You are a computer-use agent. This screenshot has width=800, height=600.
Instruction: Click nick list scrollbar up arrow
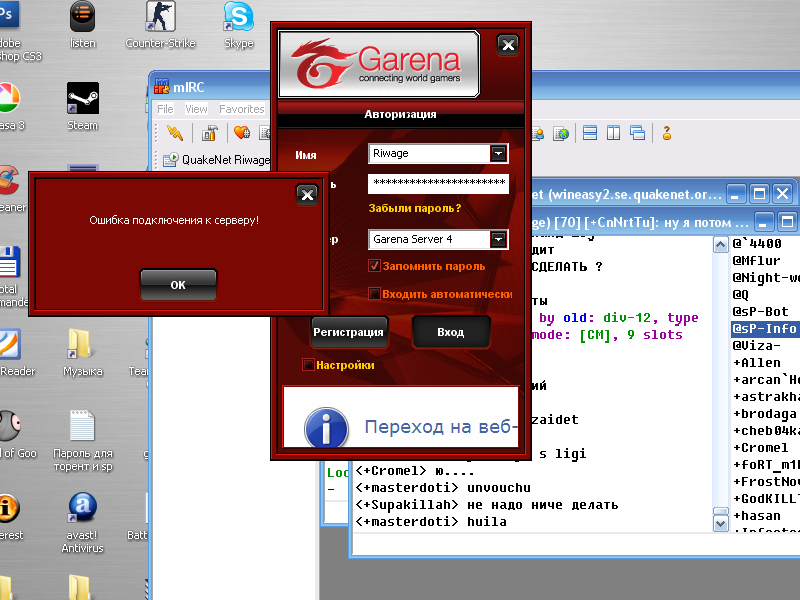point(720,245)
